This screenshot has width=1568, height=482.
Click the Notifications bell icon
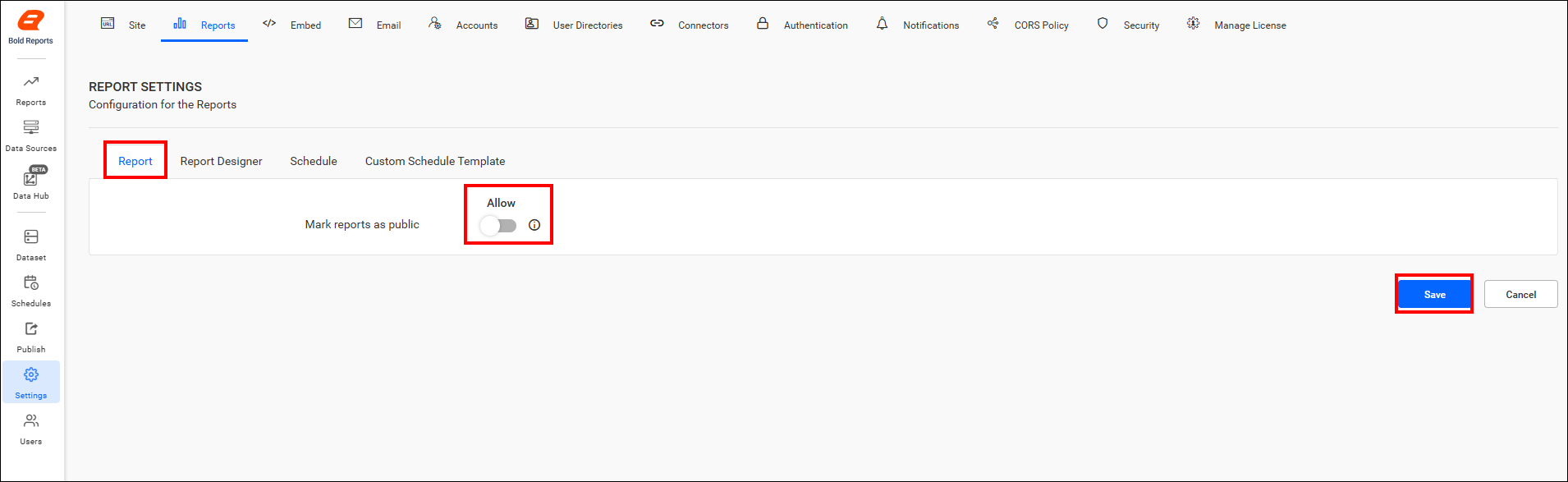[882, 23]
